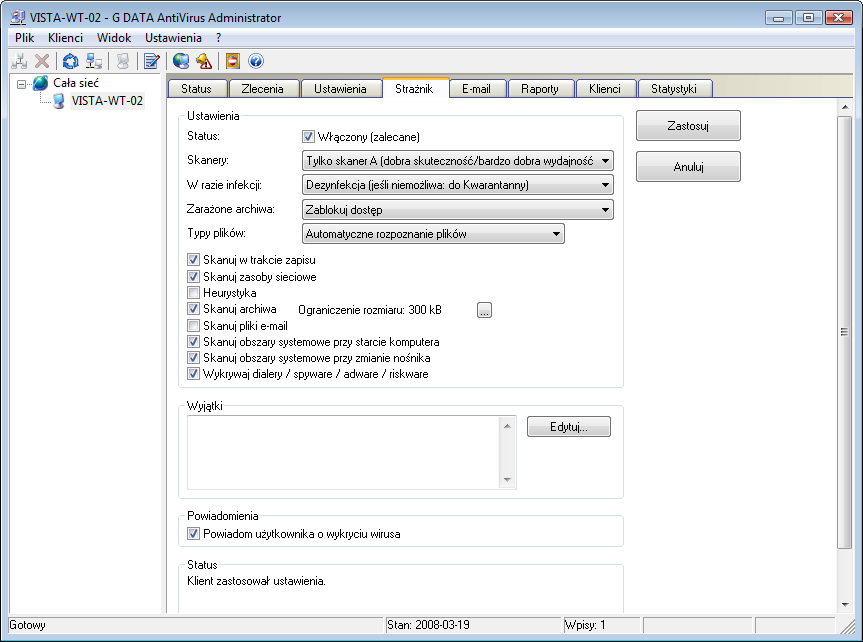Open the Skanery dropdown
The height and width of the screenshot is (642, 863).
[x=457, y=161]
